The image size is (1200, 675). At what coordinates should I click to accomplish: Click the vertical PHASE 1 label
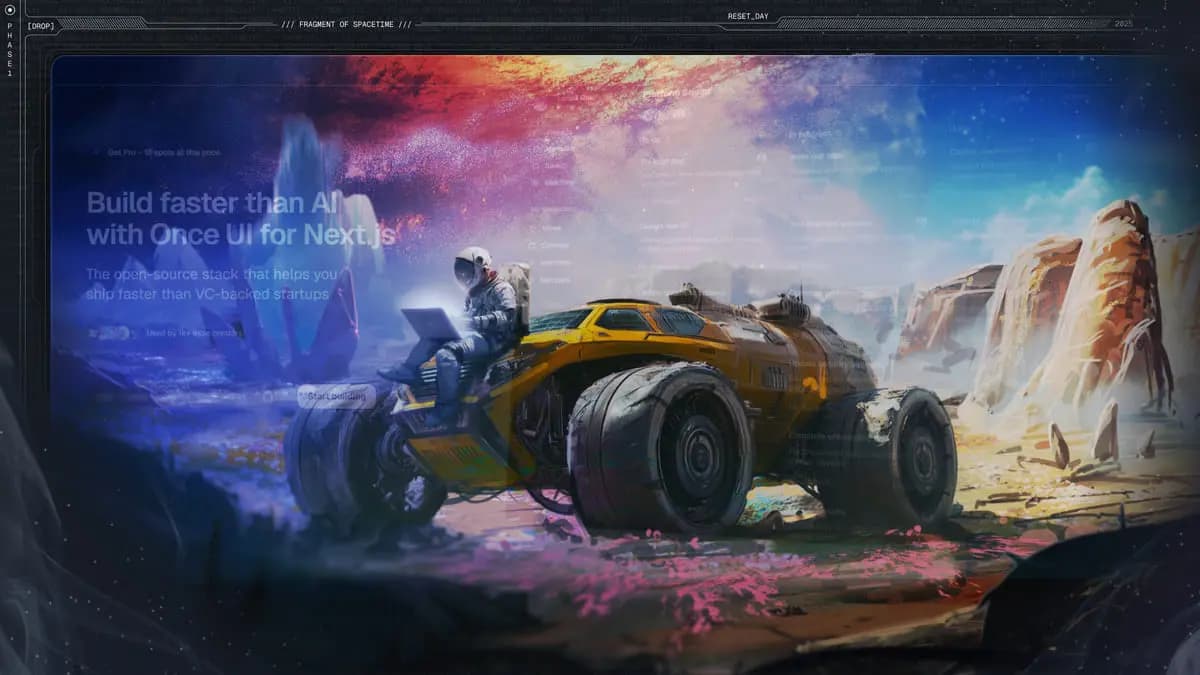click(10, 49)
